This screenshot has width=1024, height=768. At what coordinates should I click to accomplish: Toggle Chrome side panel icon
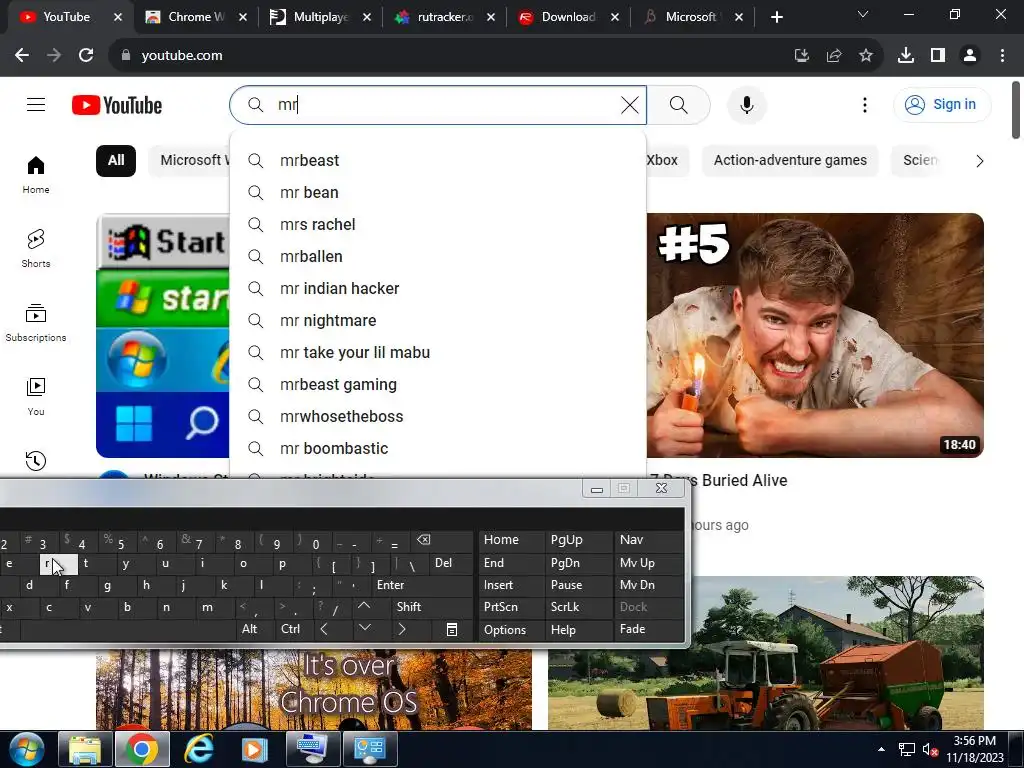tap(938, 56)
